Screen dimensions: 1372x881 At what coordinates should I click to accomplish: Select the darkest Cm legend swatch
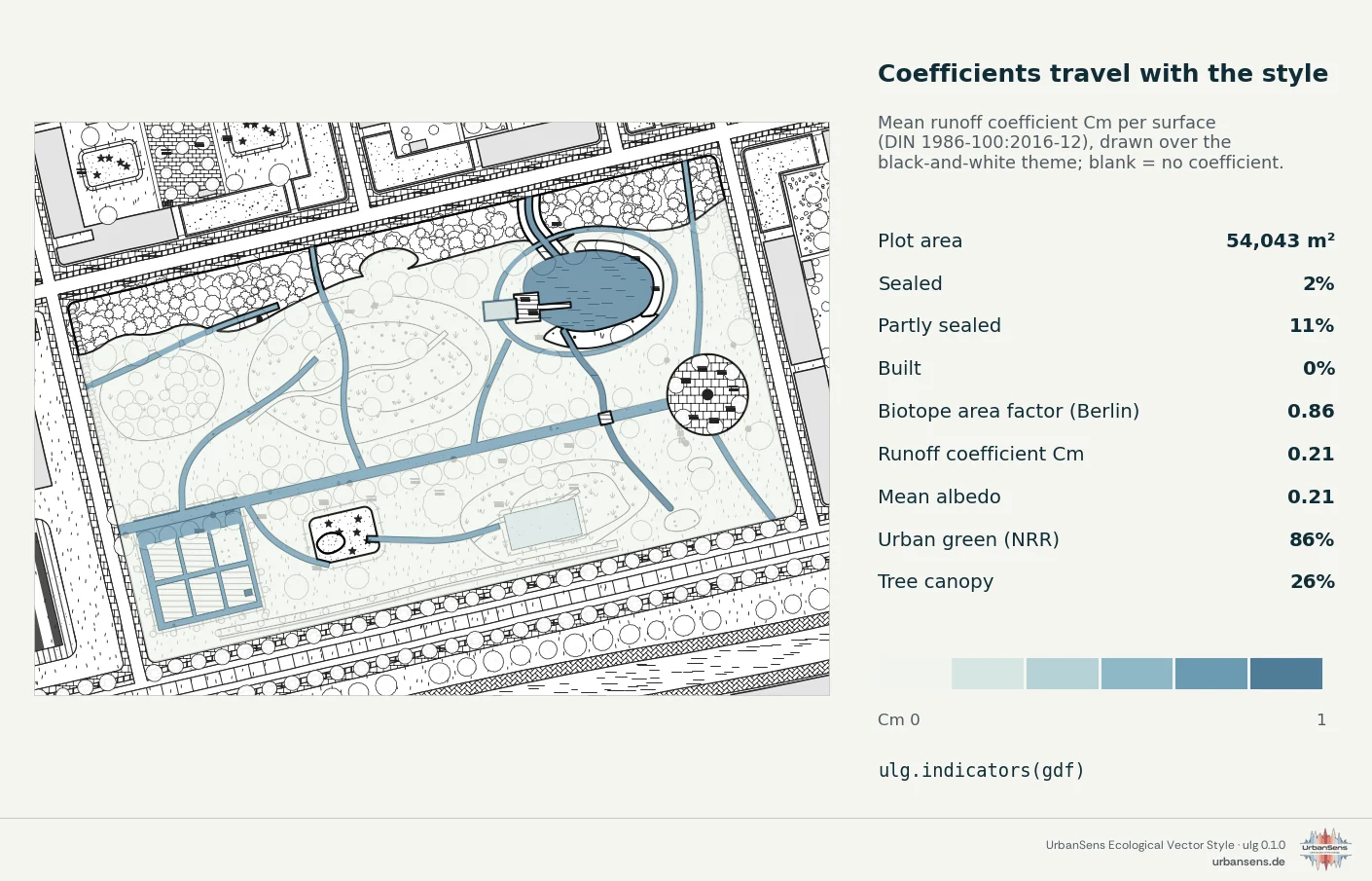click(1286, 674)
